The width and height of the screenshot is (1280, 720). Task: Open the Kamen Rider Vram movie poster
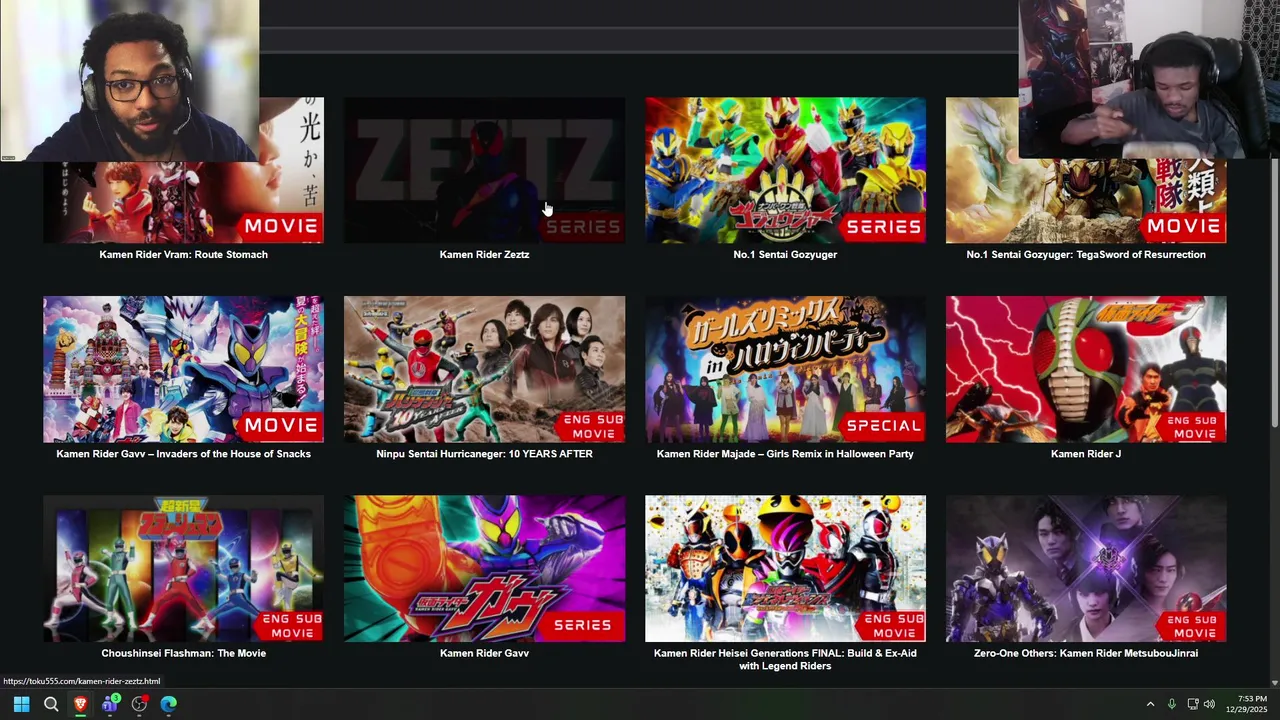pos(183,201)
